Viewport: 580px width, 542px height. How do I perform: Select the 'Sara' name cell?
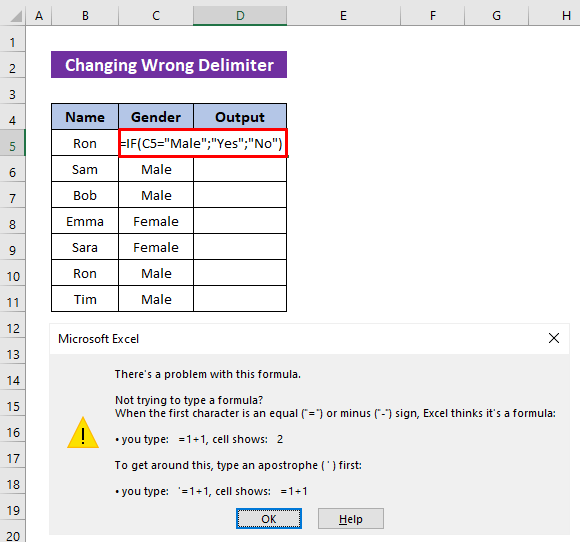[85, 247]
